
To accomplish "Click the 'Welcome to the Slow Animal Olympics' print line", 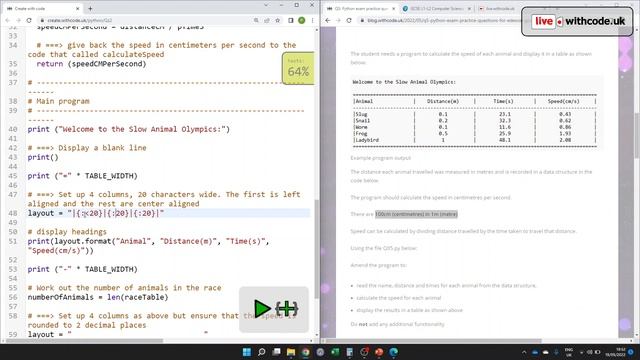I will pos(129,129).
